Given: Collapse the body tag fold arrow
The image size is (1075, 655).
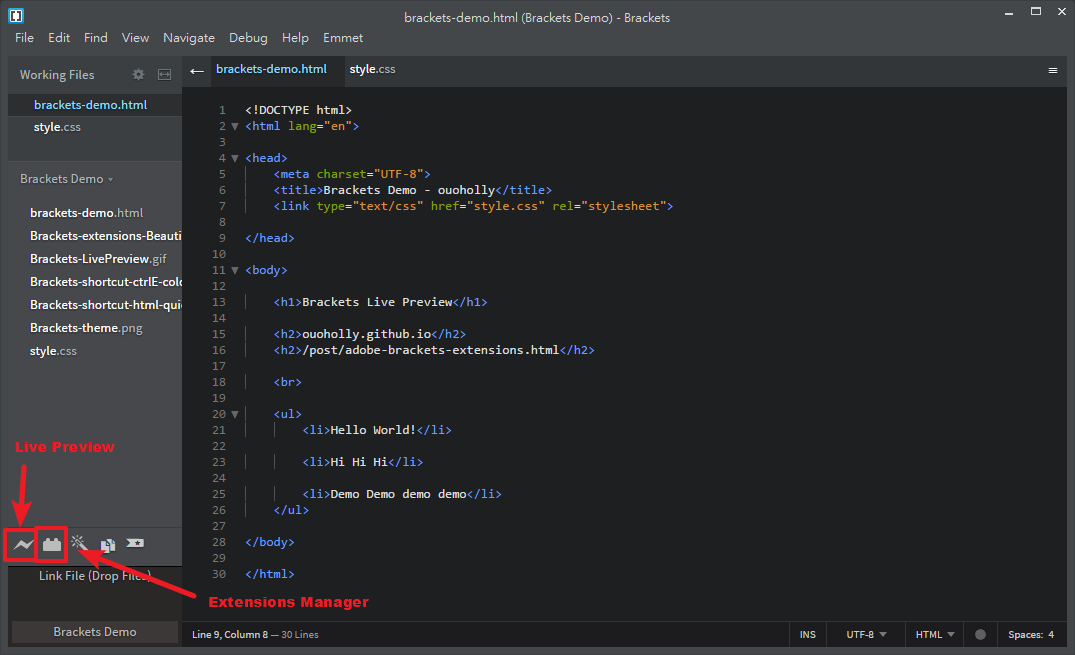Looking at the screenshot, I should point(235,270).
